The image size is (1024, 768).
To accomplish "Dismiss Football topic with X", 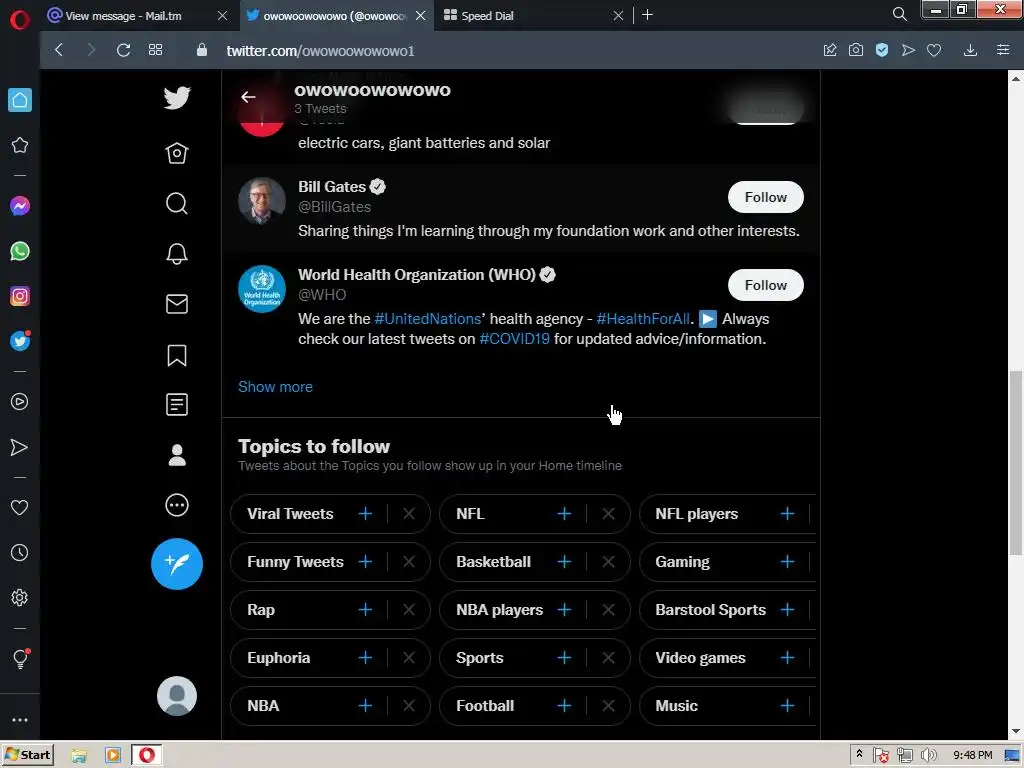I will [608, 706].
